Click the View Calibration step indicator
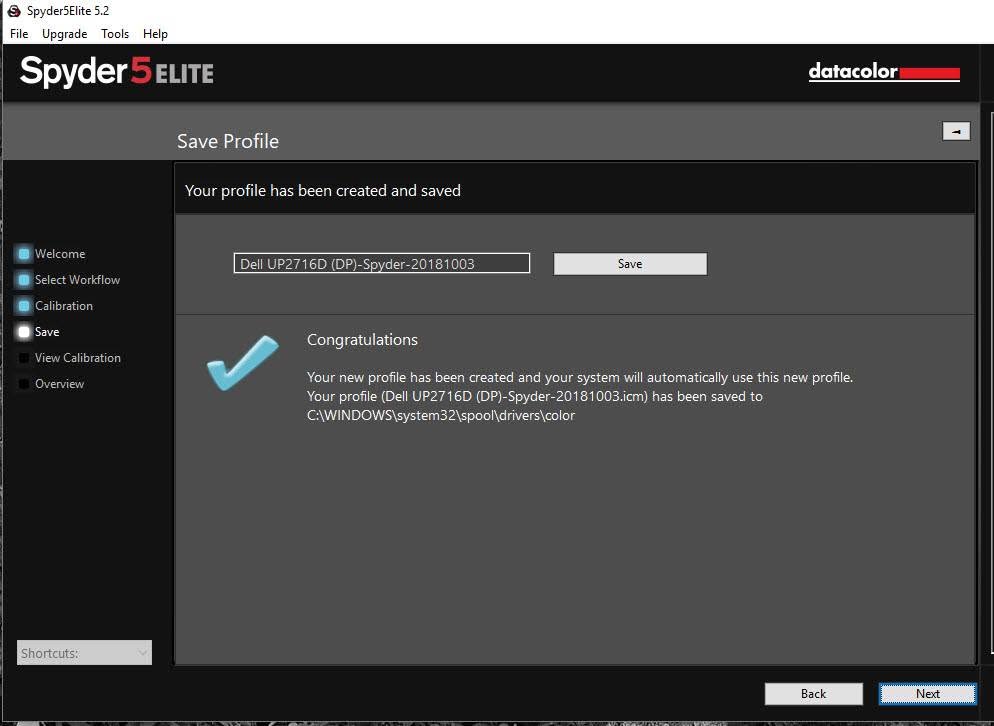Screen dimensions: 994x726 point(24,358)
